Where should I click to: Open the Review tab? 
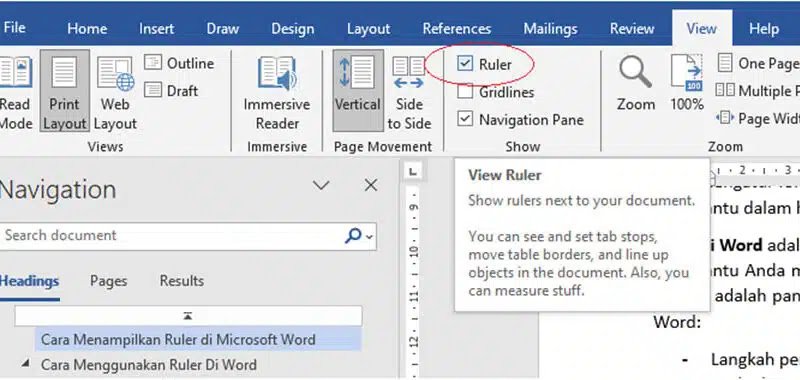(632, 29)
